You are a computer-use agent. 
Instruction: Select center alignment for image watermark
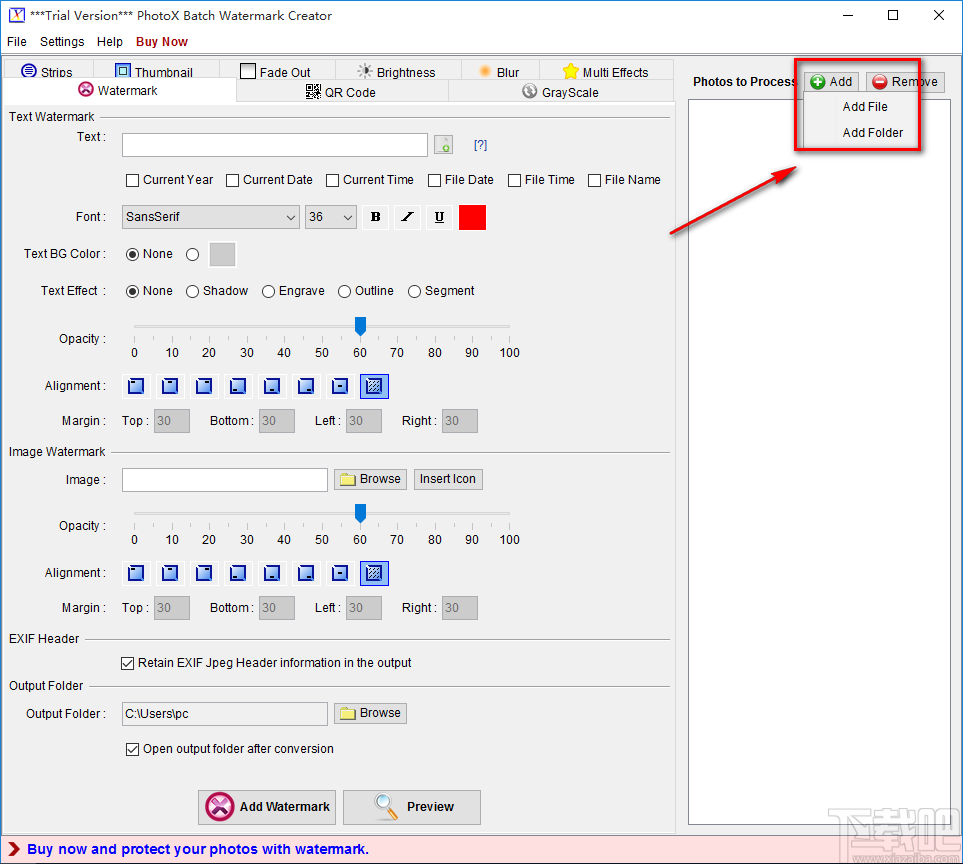click(x=340, y=573)
